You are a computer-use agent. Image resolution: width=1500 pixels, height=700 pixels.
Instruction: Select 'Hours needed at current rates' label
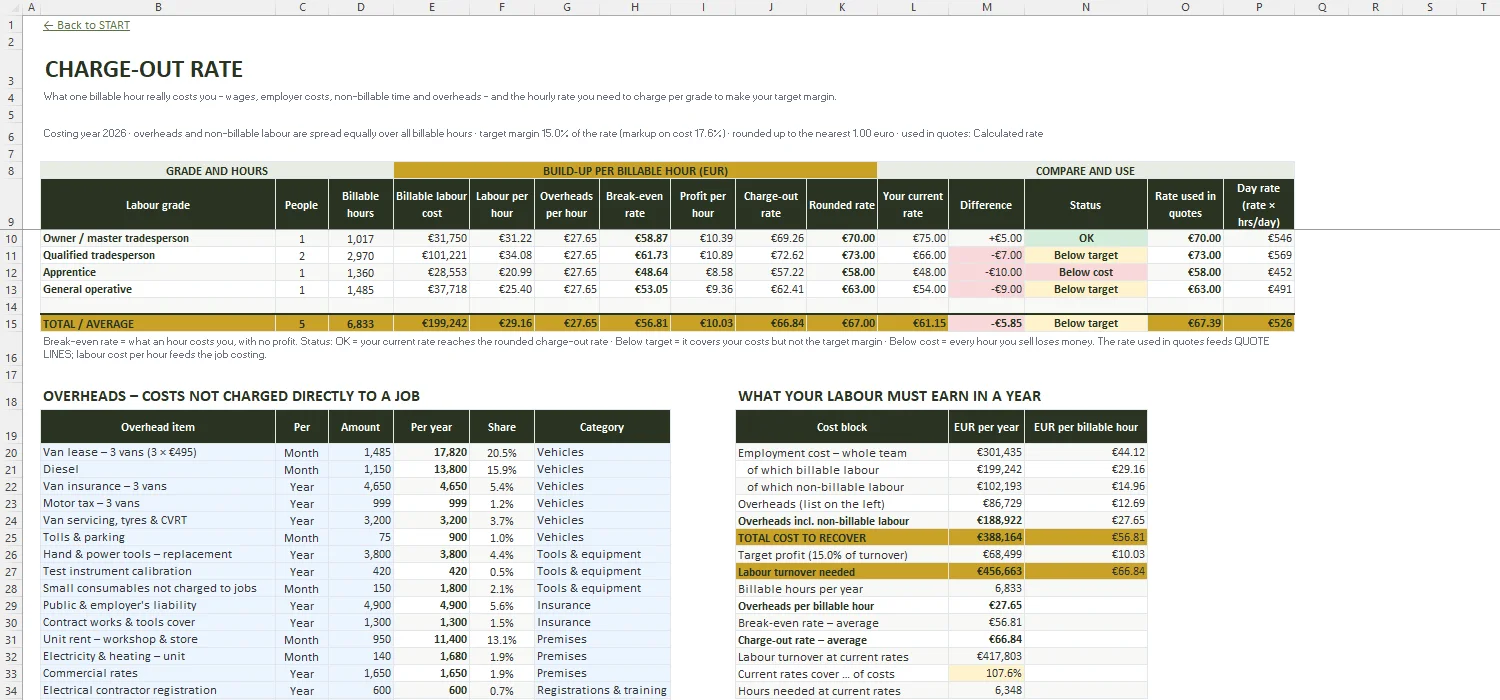click(x=842, y=690)
